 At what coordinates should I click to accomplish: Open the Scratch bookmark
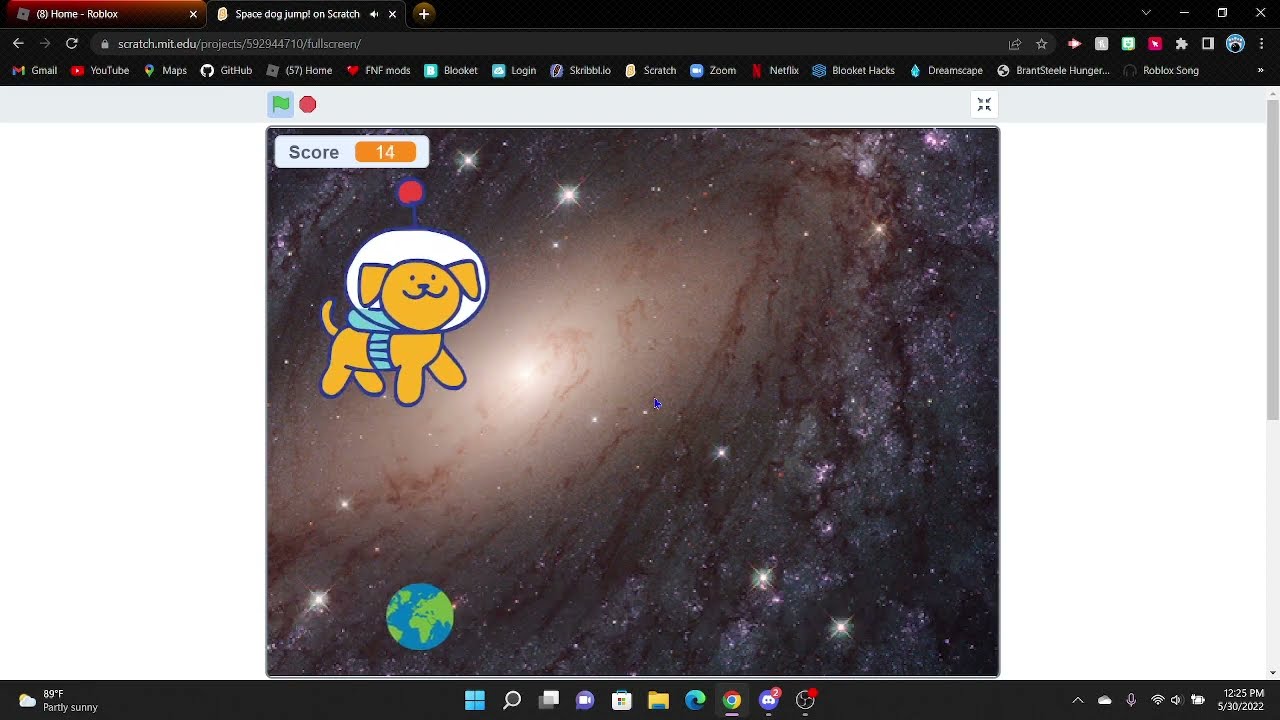(x=650, y=71)
